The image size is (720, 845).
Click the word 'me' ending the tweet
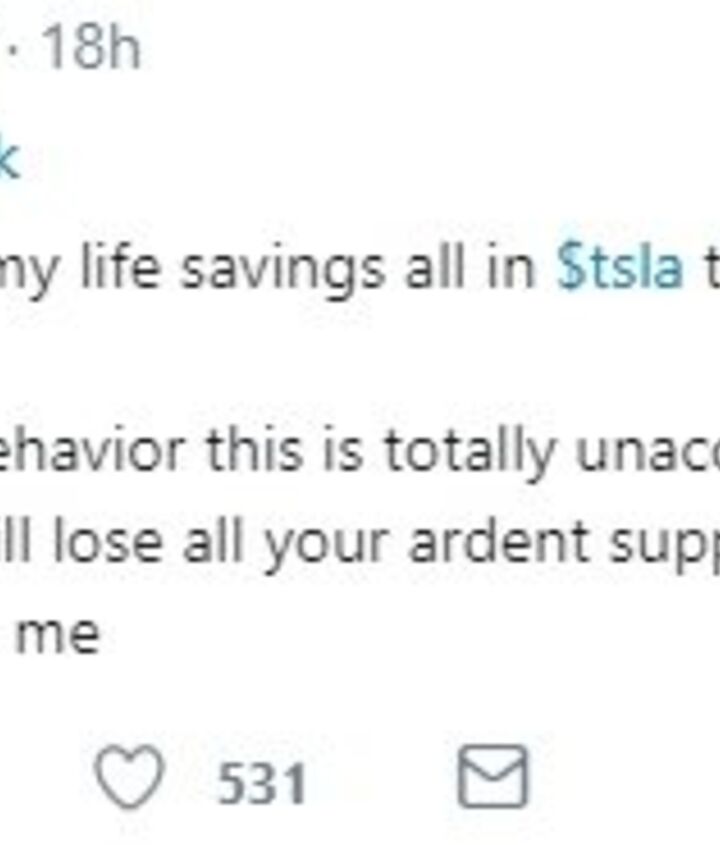click(x=58, y=634)
